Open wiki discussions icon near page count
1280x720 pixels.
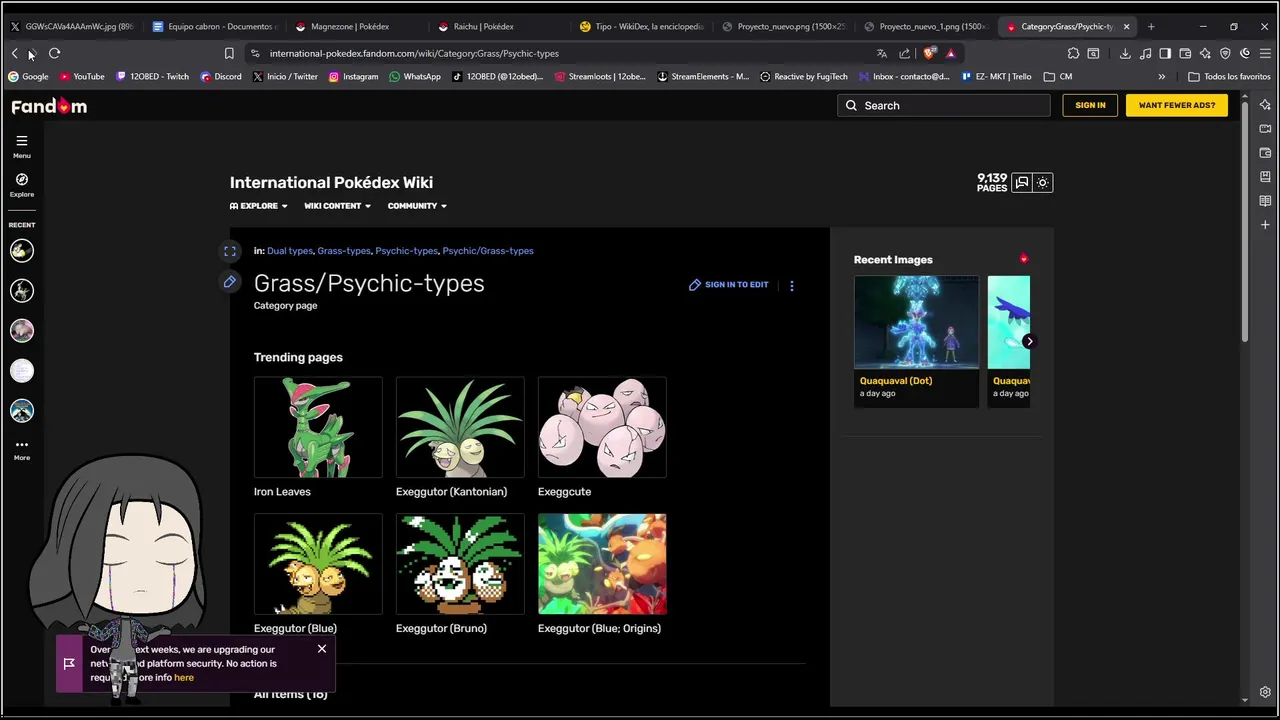coord(1021,182)
